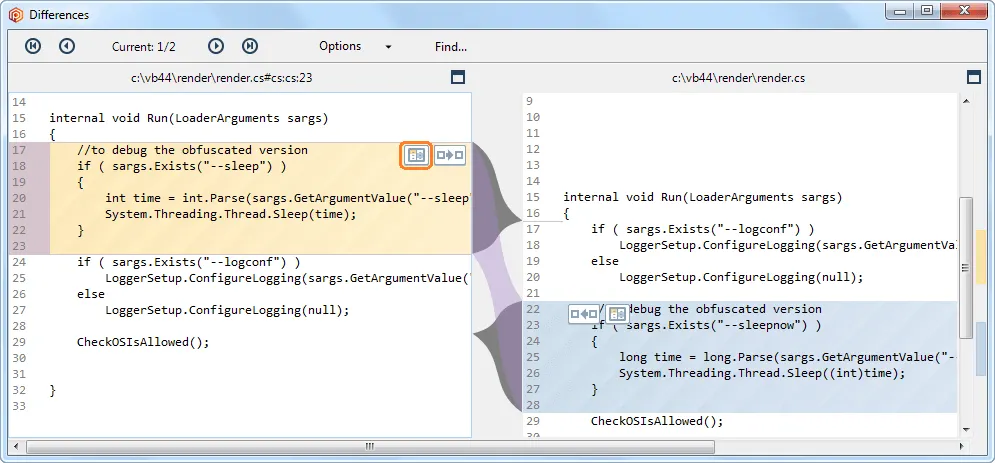Click the arrow beside Options
The image size is (995, 463).
(388, 47)
